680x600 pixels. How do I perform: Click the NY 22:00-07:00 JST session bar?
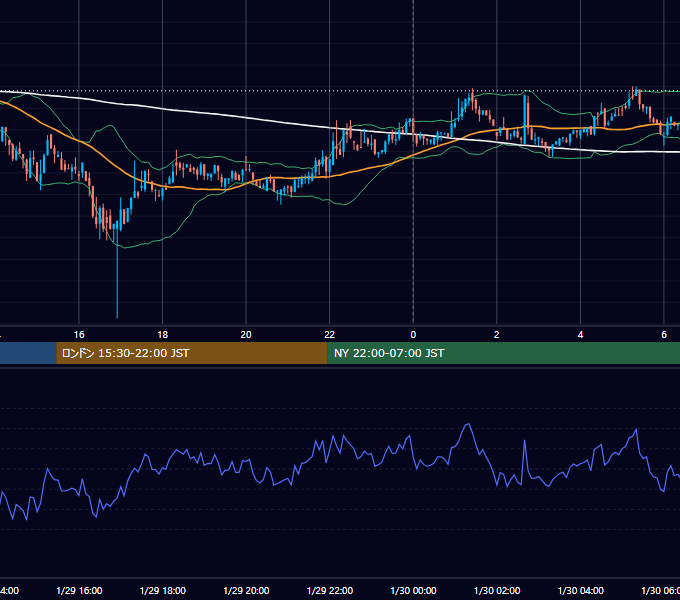click(503, 353)
